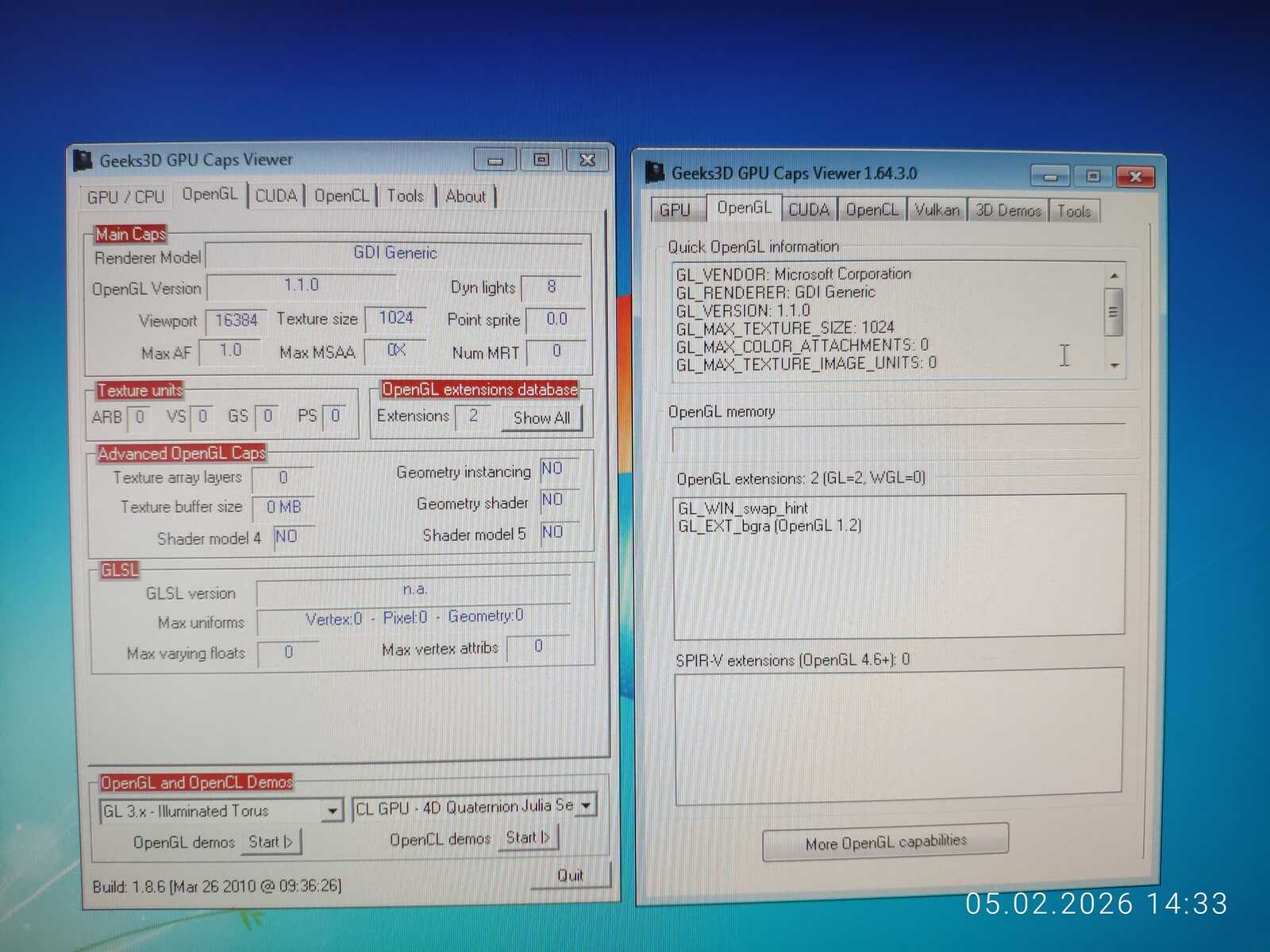
Task: Open the Tools tab next to 3D Demos
Action: click(x=1074, y=211)
